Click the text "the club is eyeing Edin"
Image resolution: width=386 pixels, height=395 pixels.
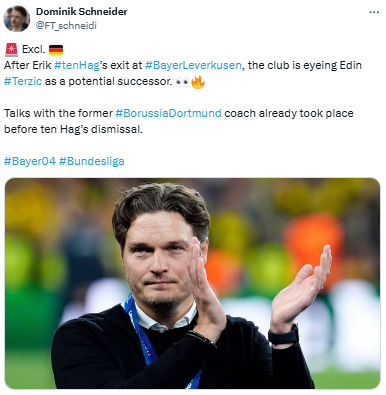(x=305, y=65)
